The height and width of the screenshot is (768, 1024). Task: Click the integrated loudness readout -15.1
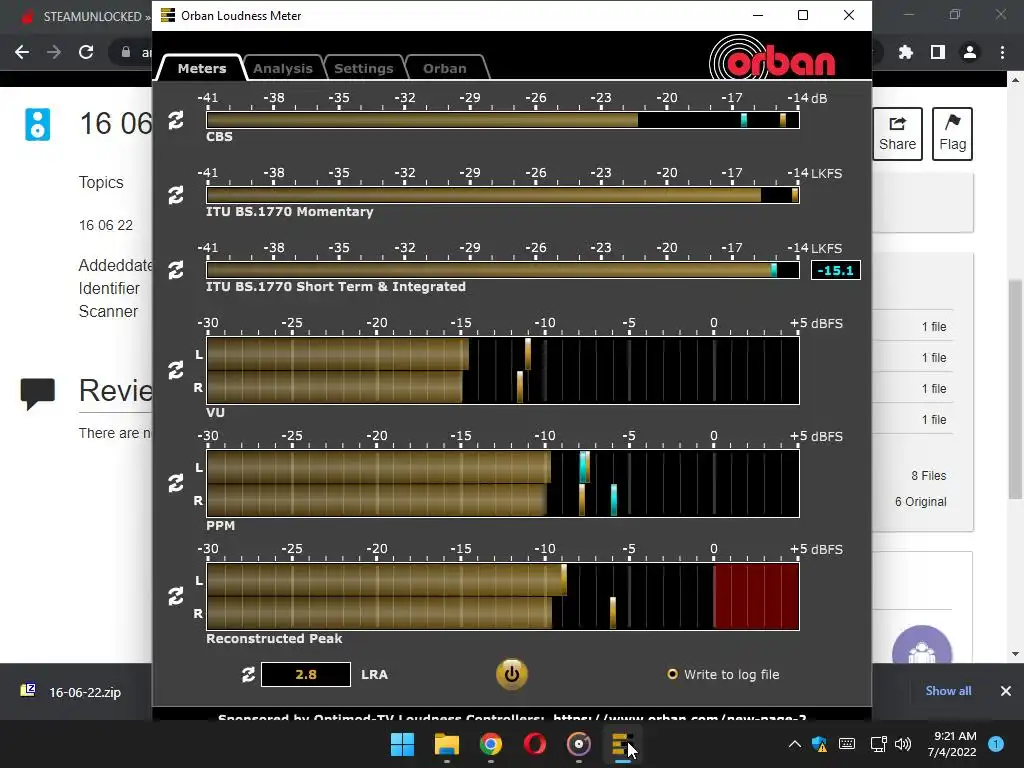[835, 270]
